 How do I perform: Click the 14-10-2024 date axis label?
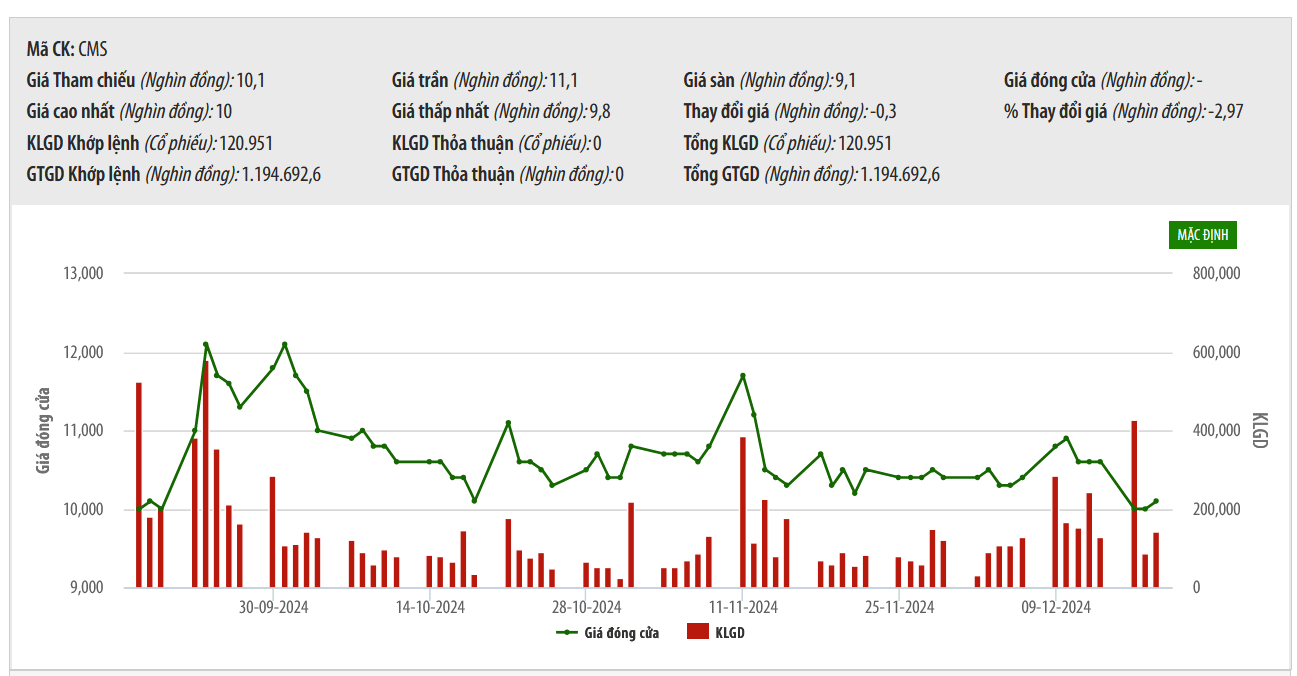coord(430,607)
